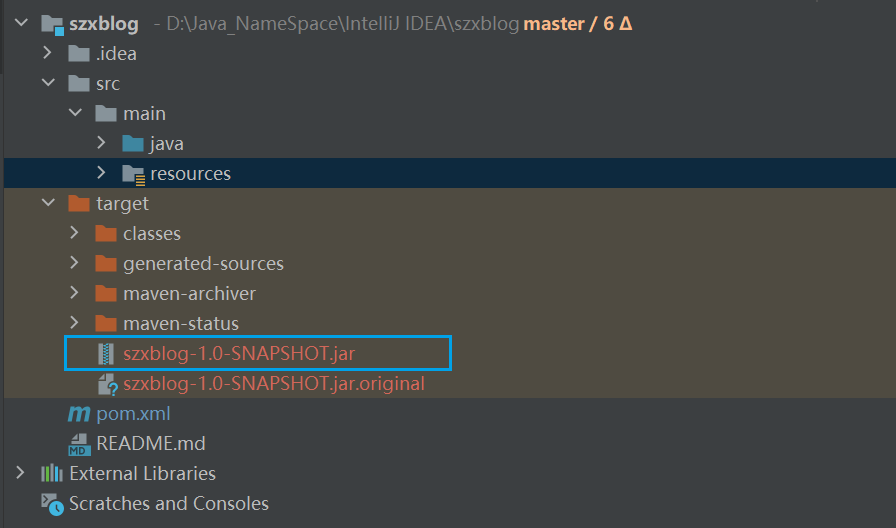Click the resources folder icon

coord(133,174)
